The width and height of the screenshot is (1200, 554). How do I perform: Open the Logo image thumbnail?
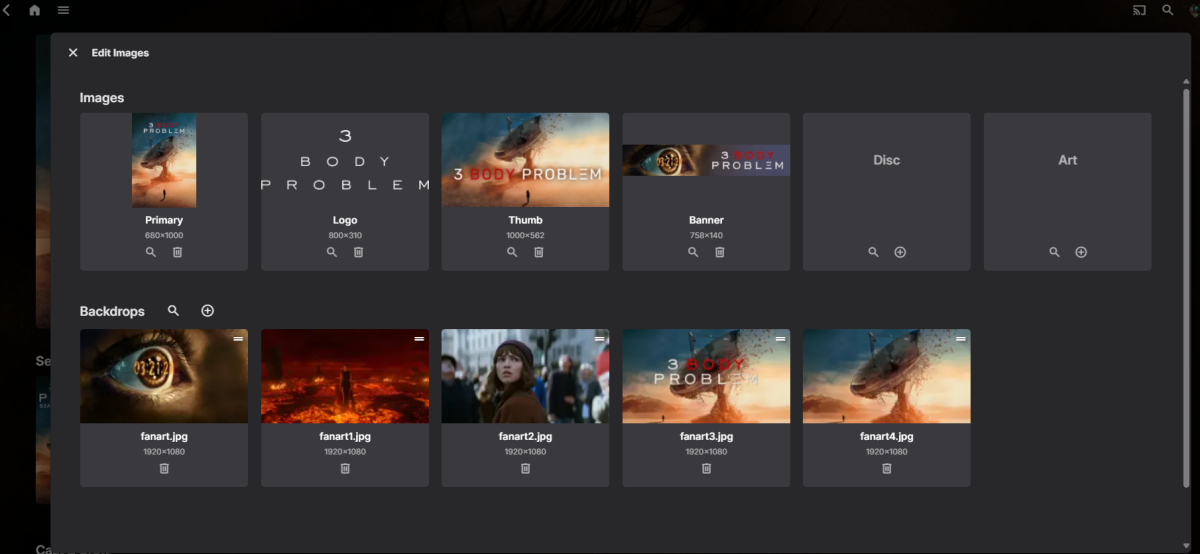click(345, 160)
